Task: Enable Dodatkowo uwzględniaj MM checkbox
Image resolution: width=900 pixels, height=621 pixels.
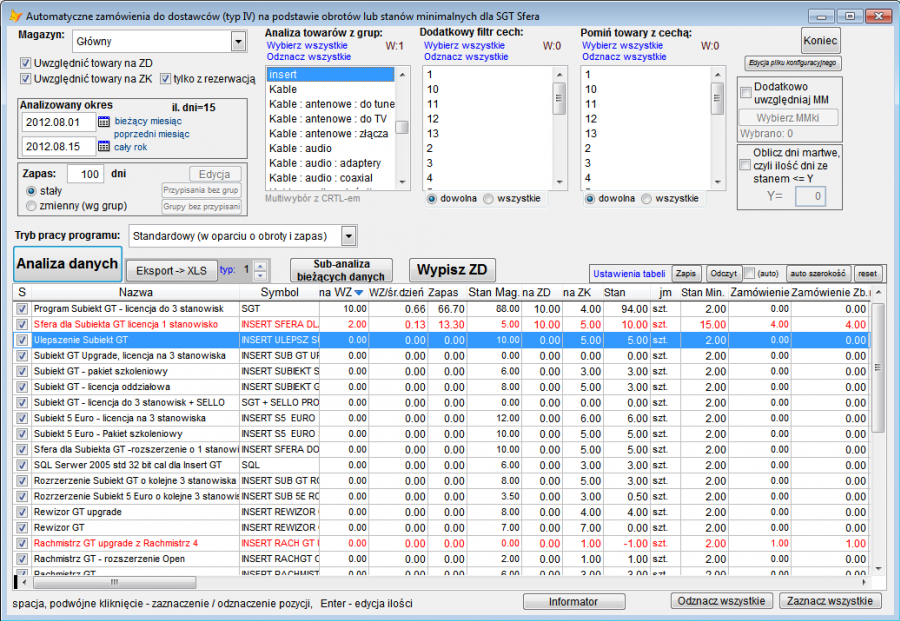Action: coord(746,93)
